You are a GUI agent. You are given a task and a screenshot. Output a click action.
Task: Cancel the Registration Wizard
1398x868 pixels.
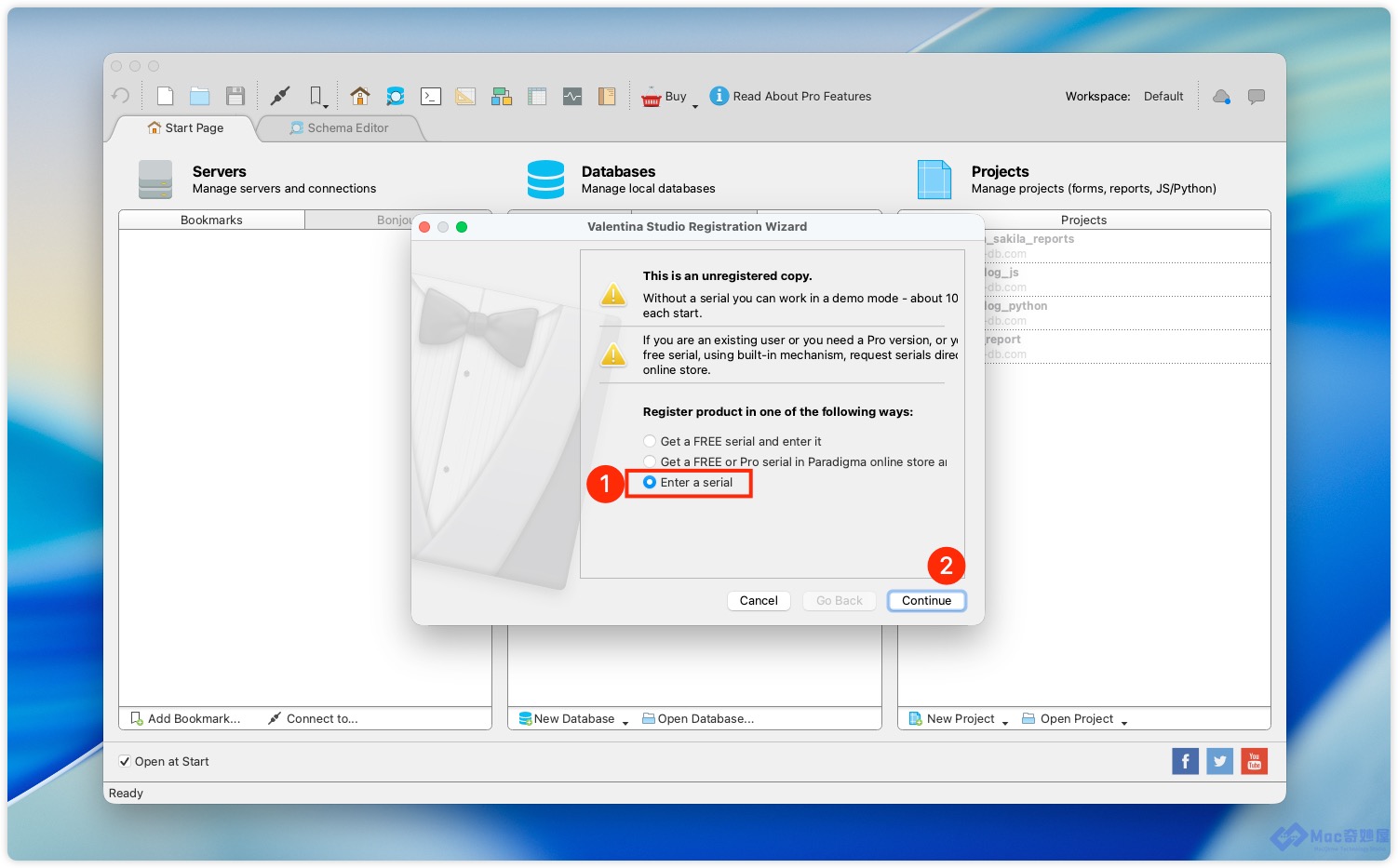[x=759, y=601]
